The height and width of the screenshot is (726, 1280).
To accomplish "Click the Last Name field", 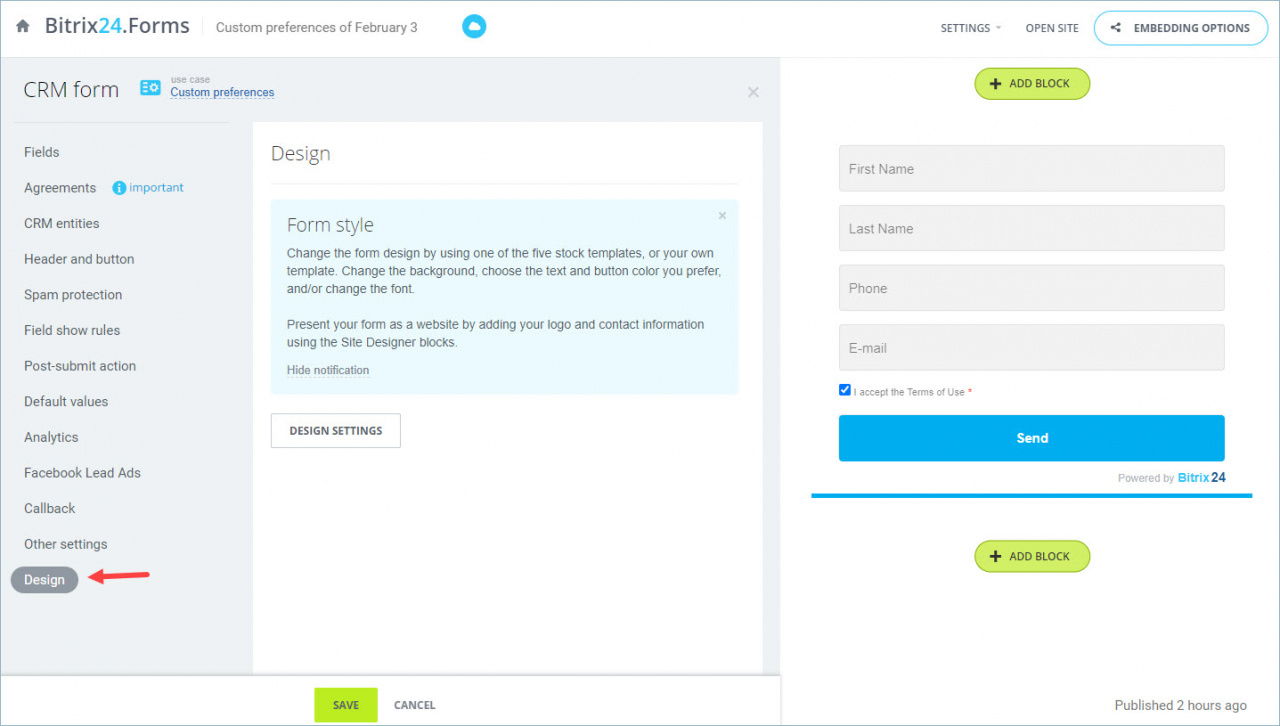I will click(x=1031, y=229).
